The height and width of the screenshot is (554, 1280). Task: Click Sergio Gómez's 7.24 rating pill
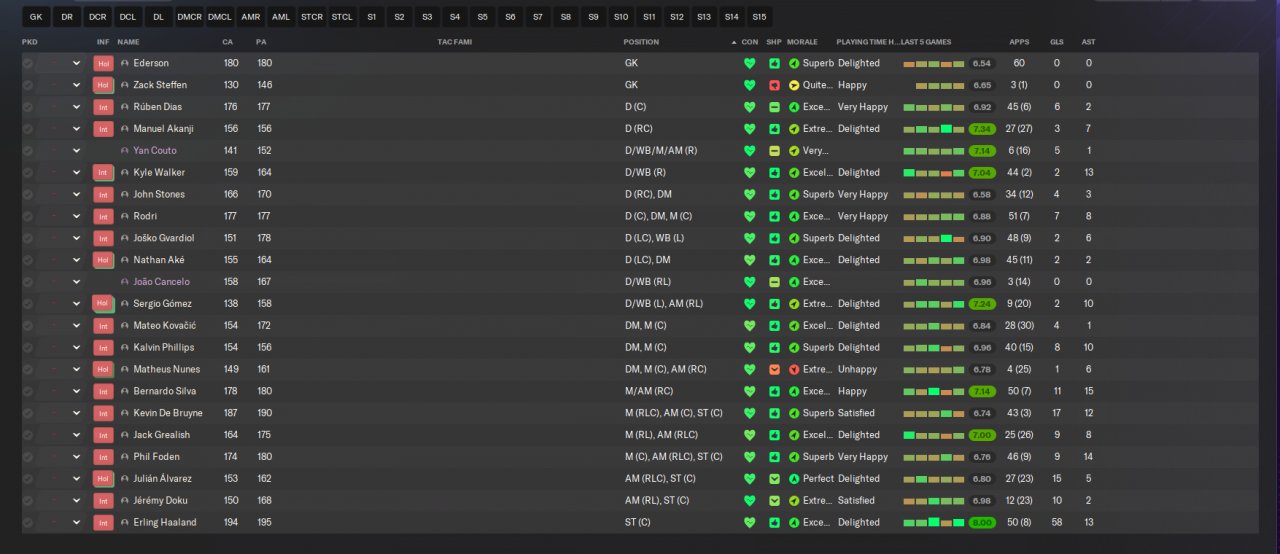982,304
